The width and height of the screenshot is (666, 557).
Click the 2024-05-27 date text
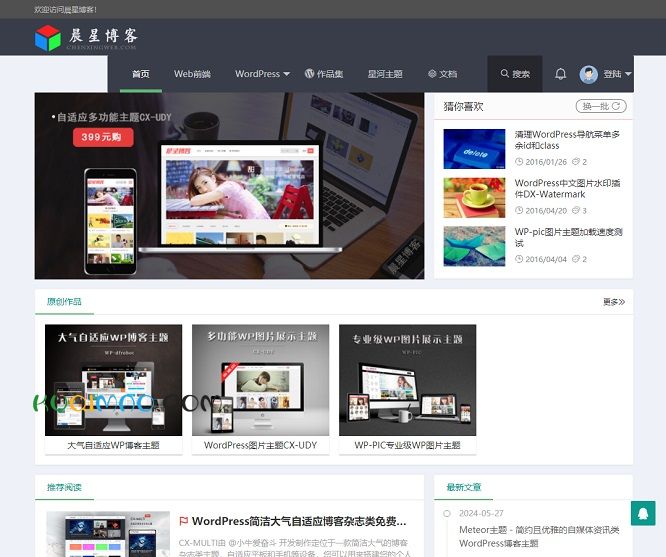pyautogui.click(x=481, y=513)
